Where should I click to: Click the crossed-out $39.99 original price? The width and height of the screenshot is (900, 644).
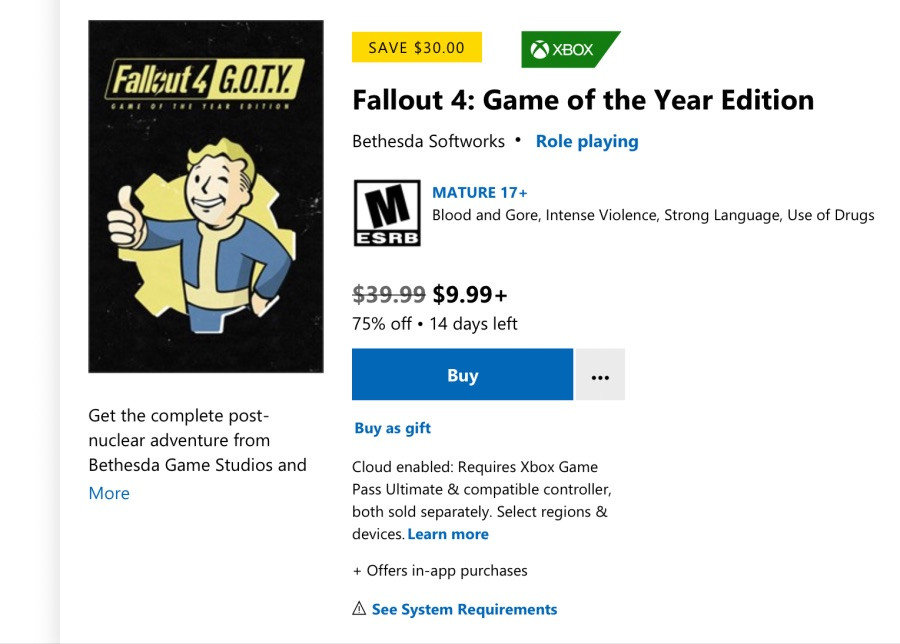(389, 294)
